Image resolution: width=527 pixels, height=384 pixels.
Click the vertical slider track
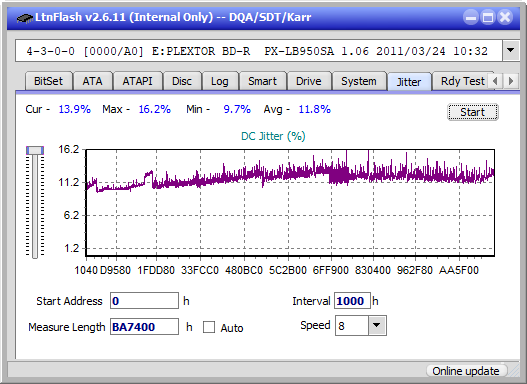[x=35, y=207]
